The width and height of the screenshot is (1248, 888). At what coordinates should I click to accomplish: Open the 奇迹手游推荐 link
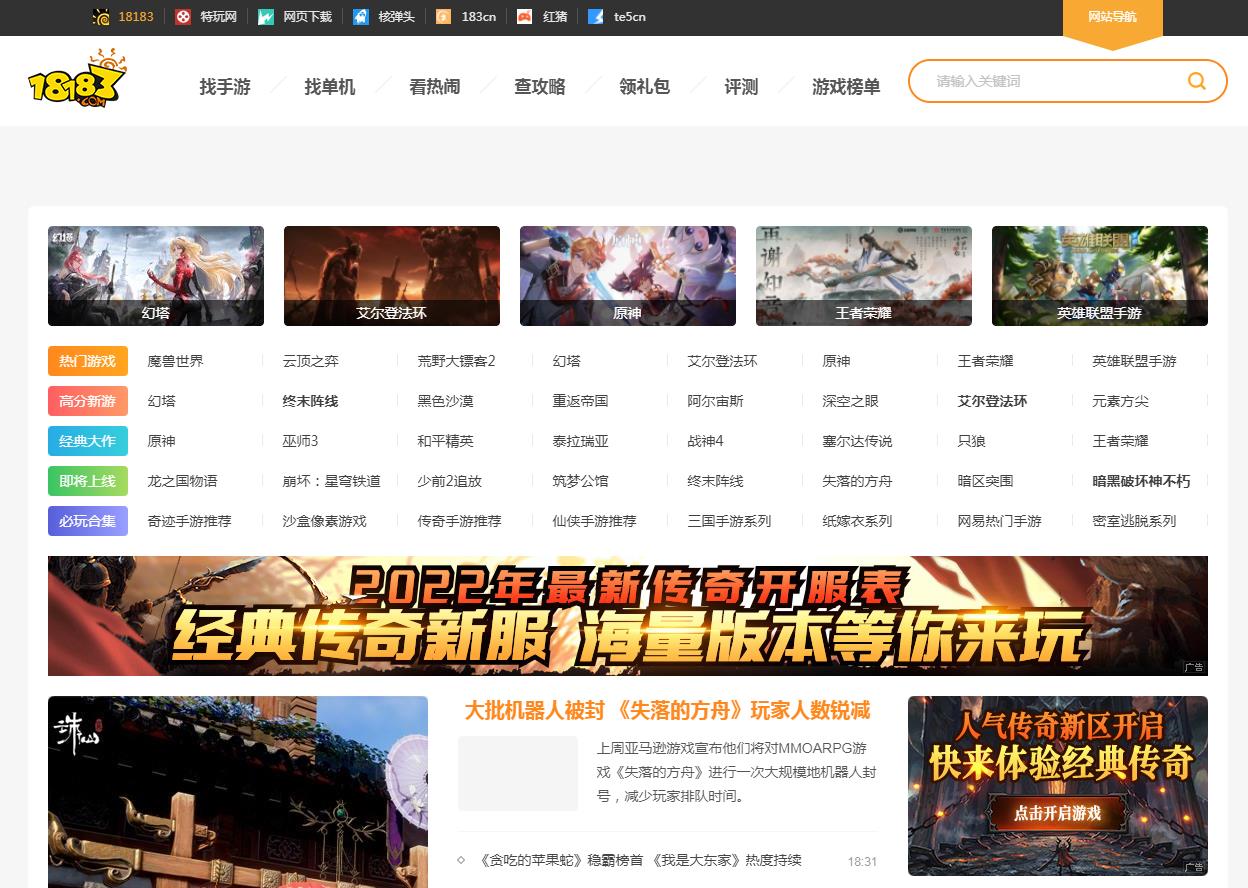190,521
